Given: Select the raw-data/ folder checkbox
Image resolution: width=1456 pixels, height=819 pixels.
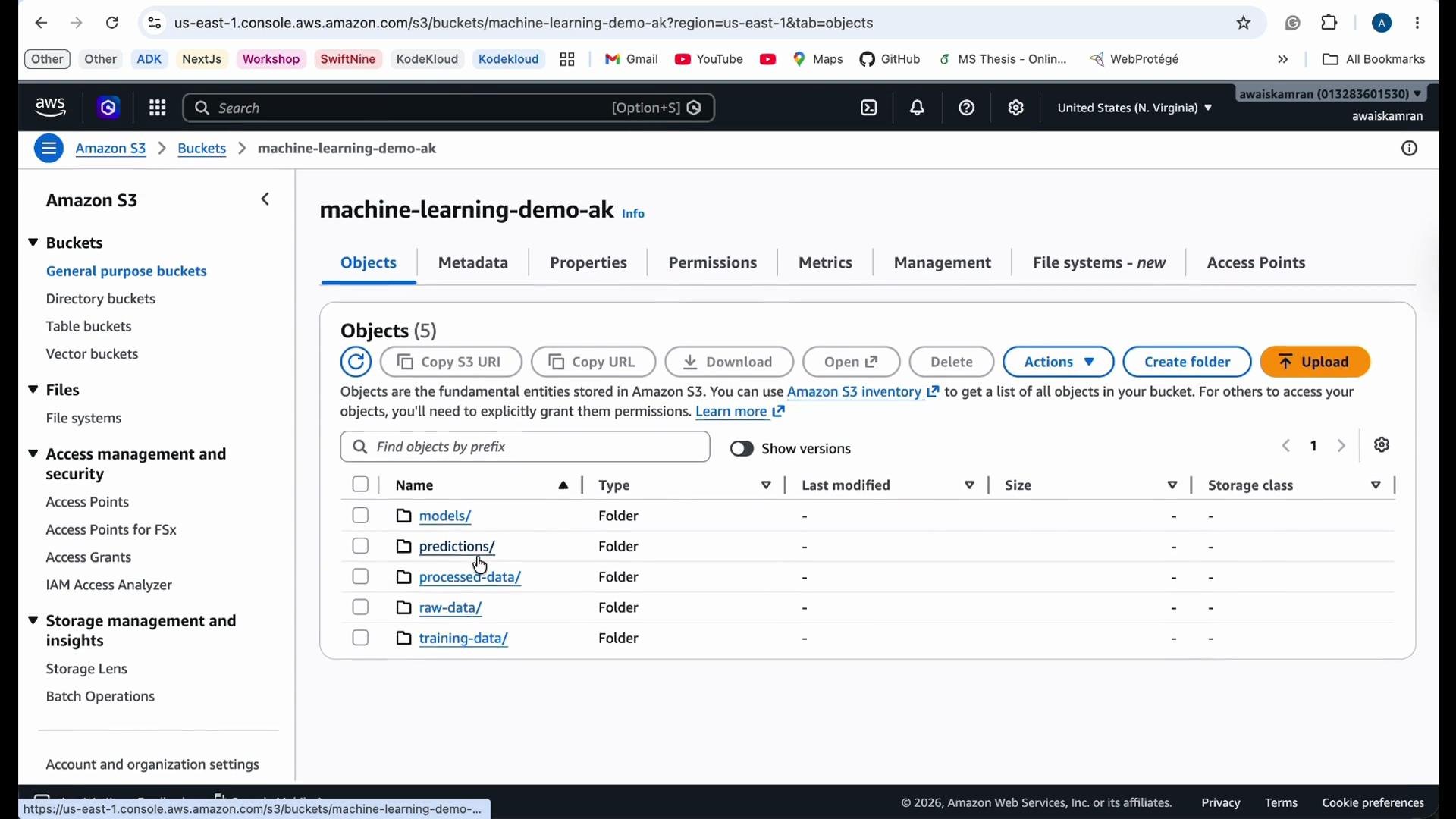Looking at the screenshot, I should tap(361, 608).
